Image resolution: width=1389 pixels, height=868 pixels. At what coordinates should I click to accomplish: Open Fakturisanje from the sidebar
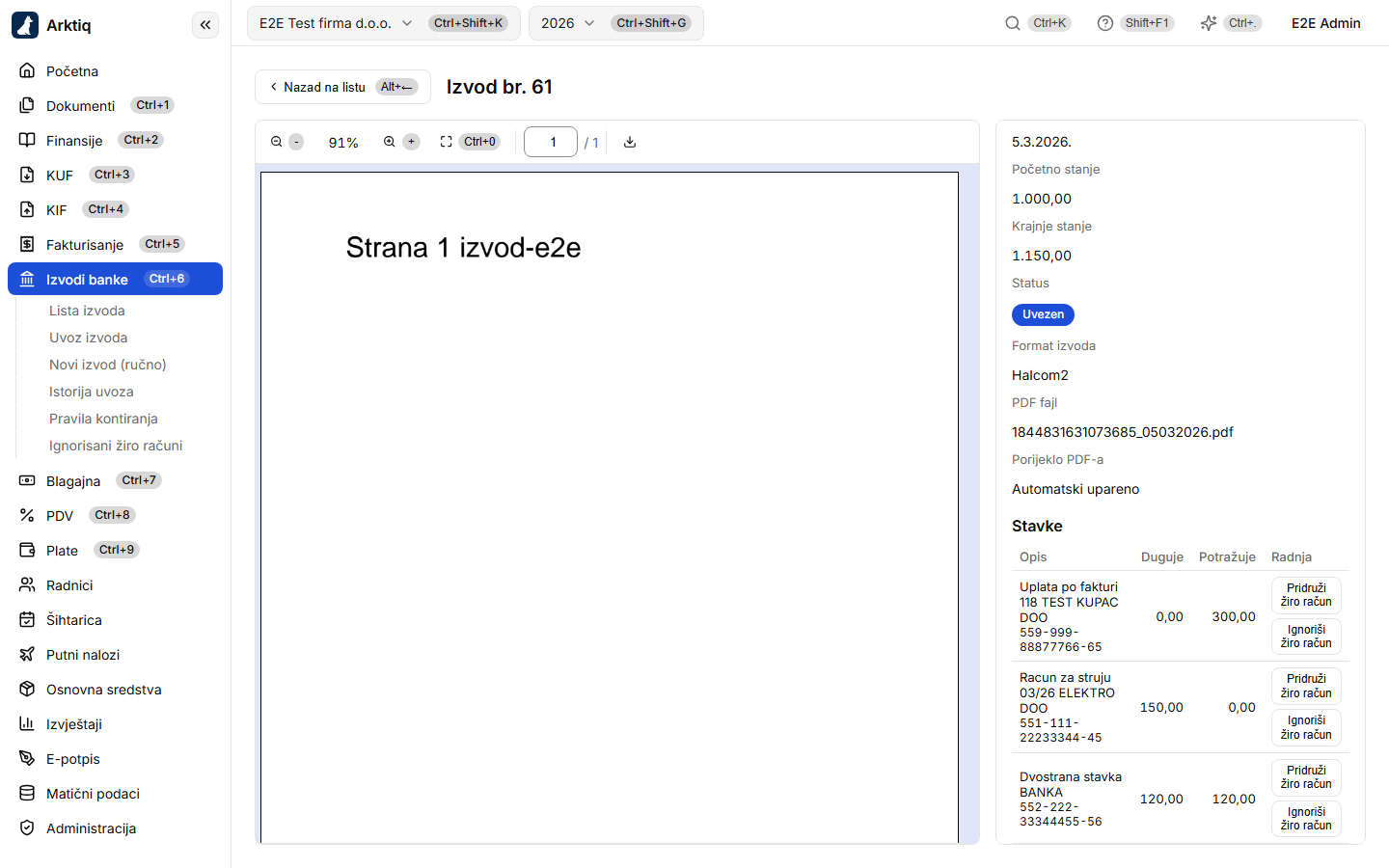pyautogui.click(x=115, y=244)
